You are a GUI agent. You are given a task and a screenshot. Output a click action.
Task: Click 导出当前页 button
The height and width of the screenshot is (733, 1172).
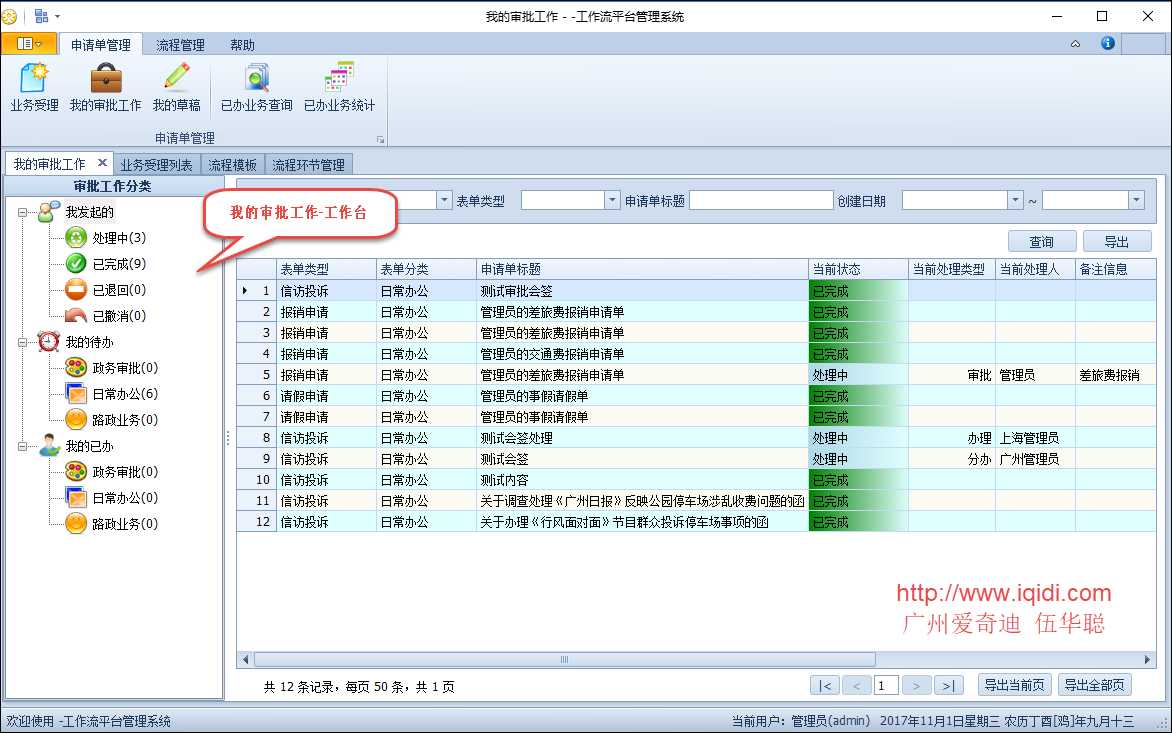[x=1014, y=685]
